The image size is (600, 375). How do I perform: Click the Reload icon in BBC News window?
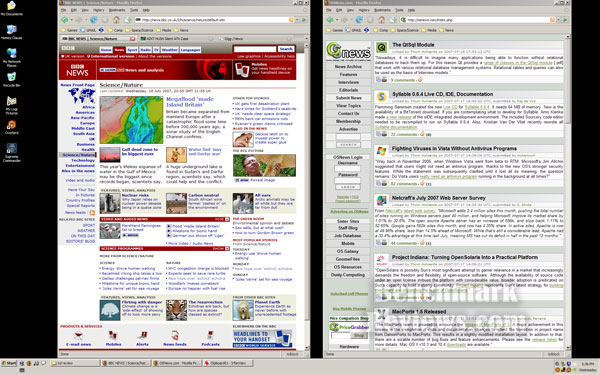tap(93, 20)
